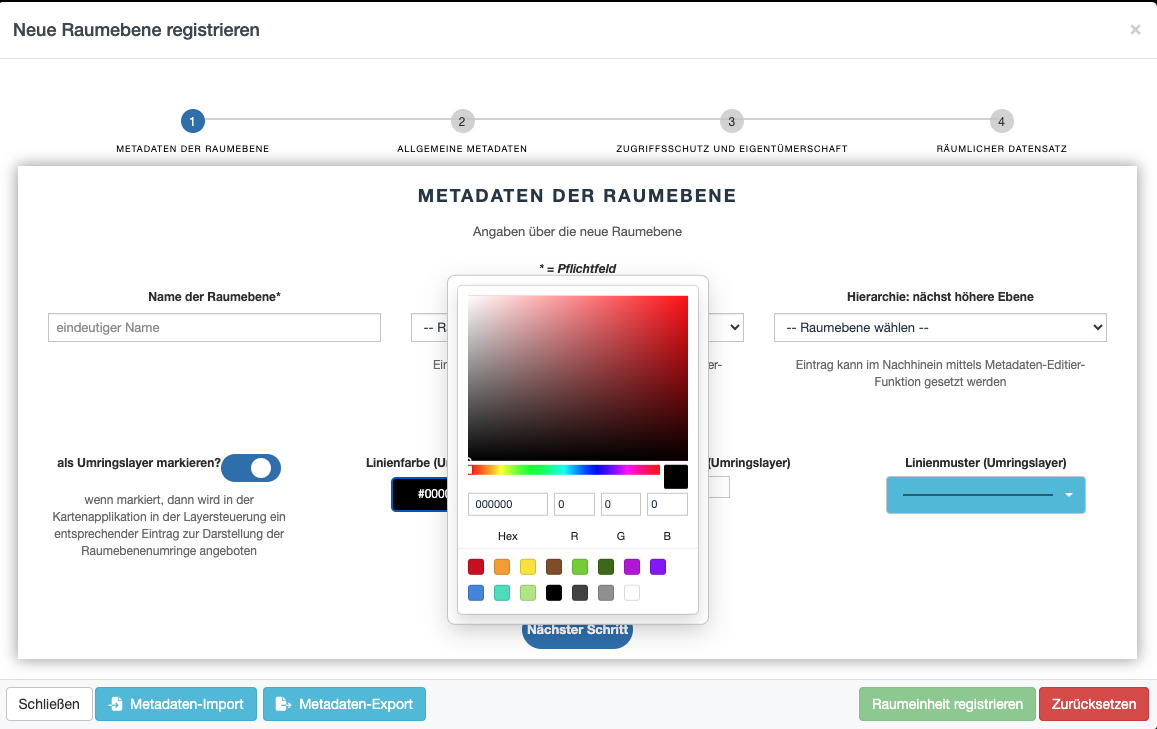Image resolution: width=1157 pixels, height=729 pixels.
Task: Click the Schließen button
Action: [49, 704]
